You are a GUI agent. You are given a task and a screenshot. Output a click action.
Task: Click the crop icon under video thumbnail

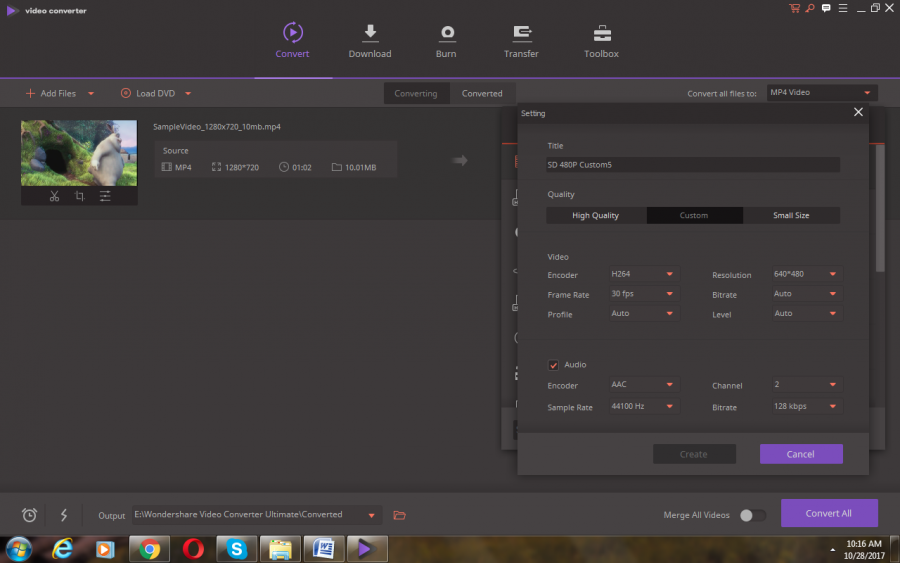[80, 196]
